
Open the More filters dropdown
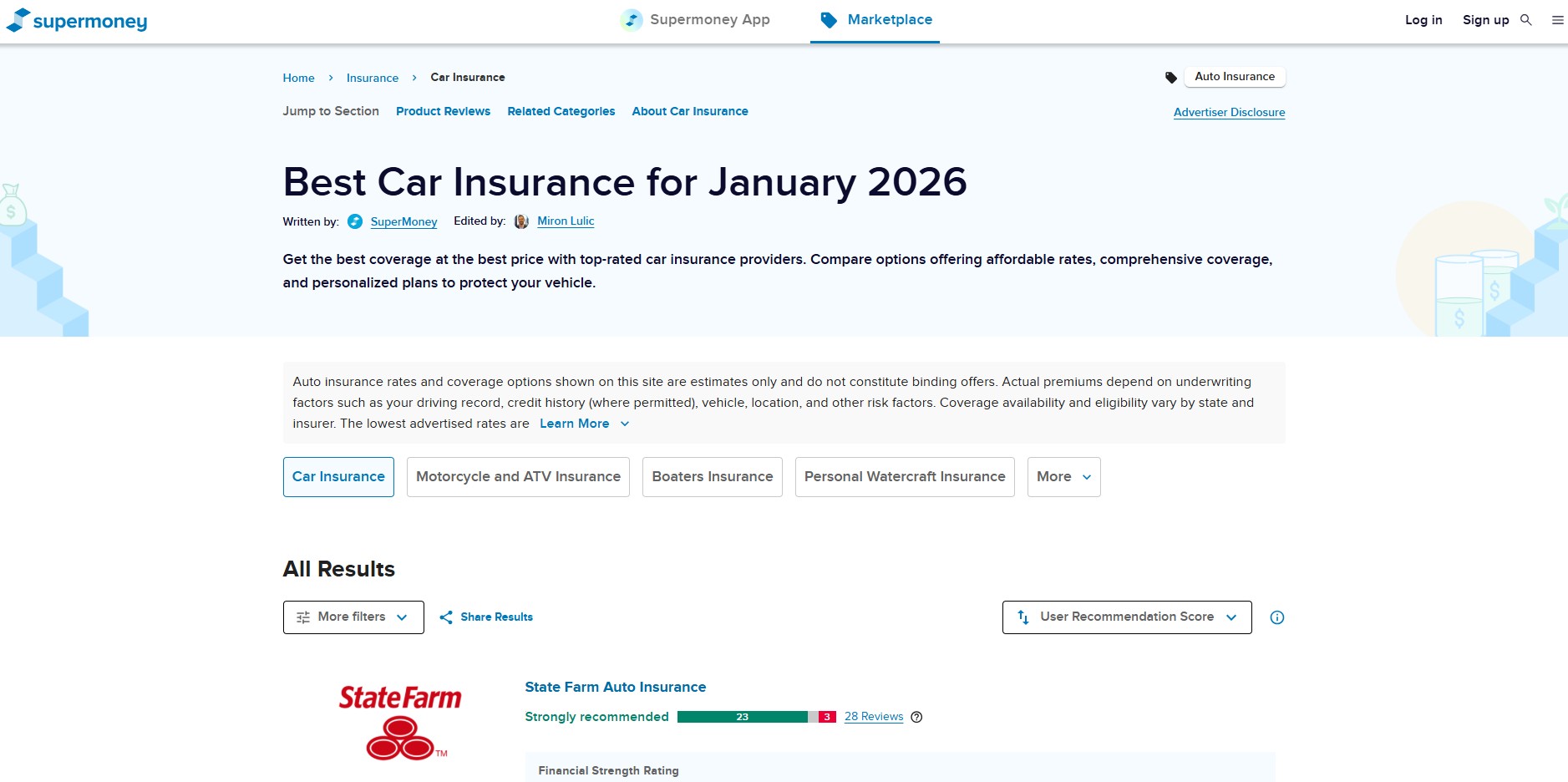pyautogui.click(x=353, y=617)
